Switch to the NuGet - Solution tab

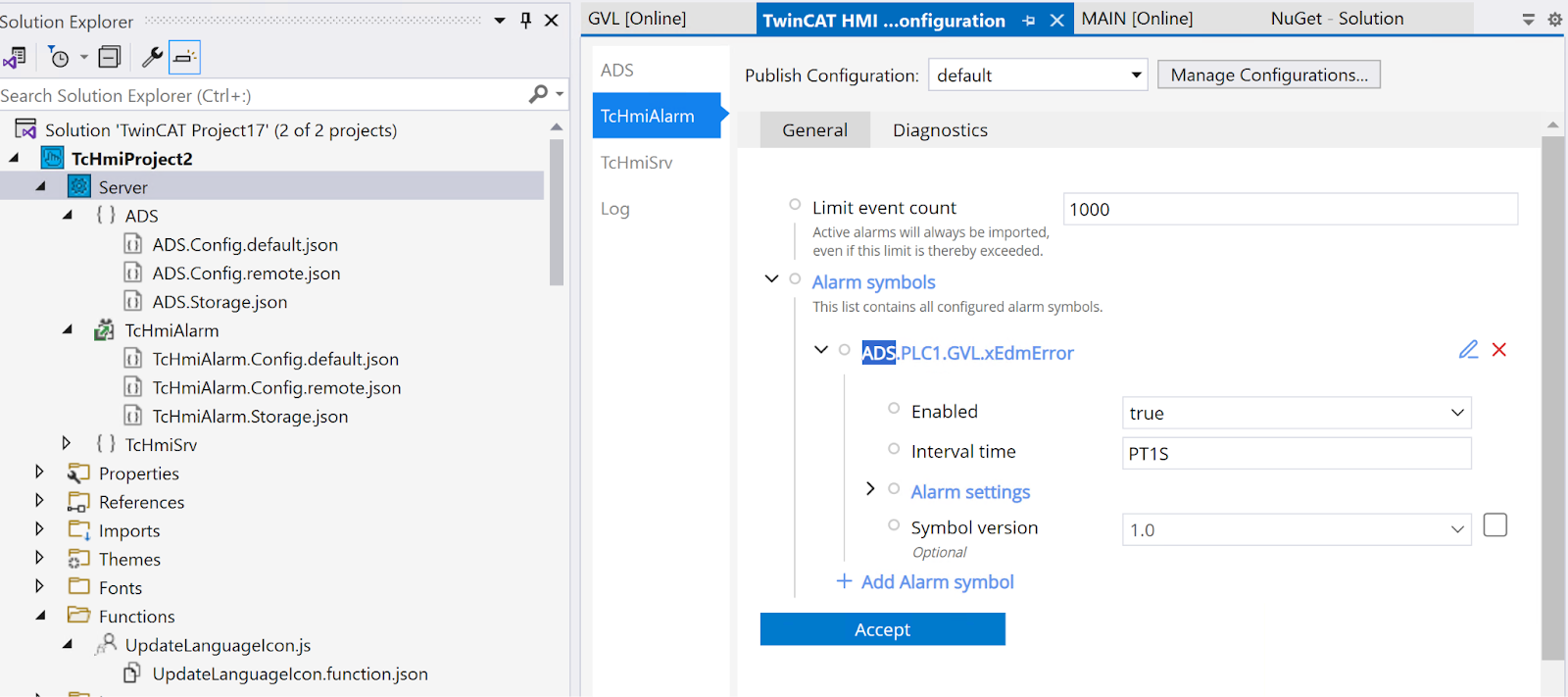tap(1337, 19)
